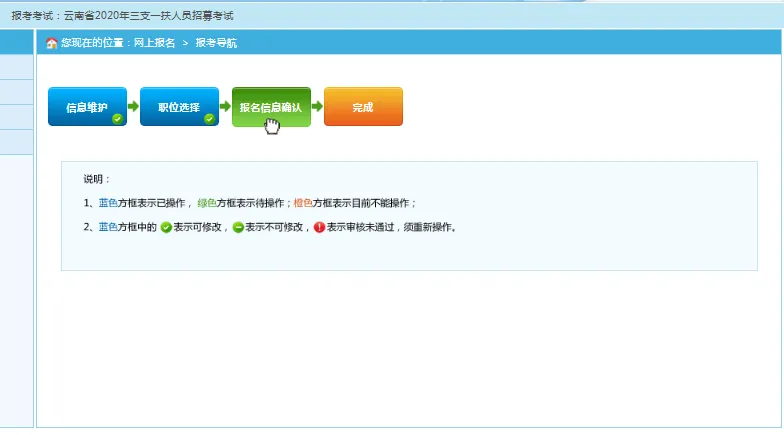Click the green arrow before 完成

(x=318, y=106)
